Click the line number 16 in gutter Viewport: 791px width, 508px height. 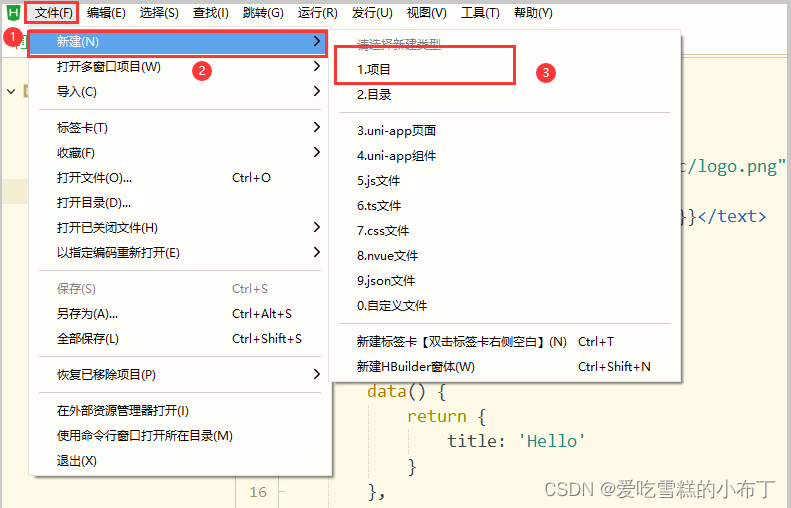click(258, 492)
